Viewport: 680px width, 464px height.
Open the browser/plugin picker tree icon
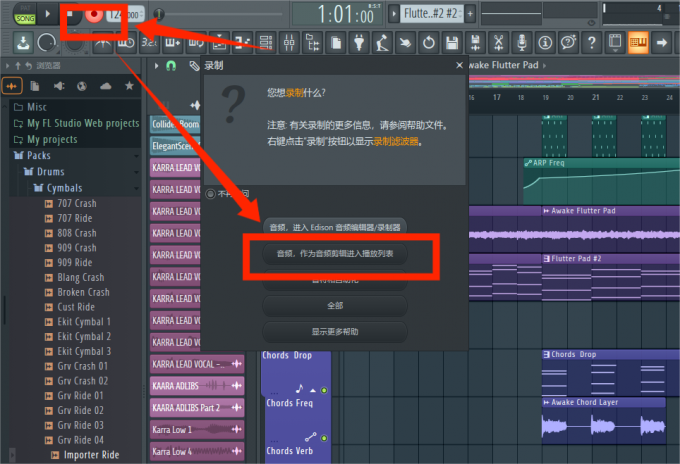[x=313, y=42]
